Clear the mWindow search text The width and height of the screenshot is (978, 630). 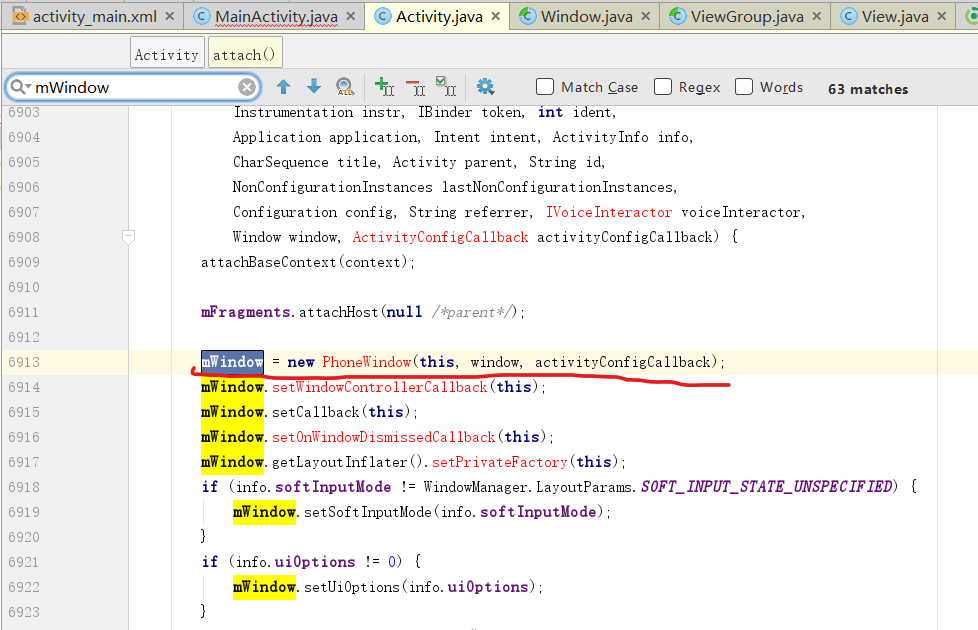click(x=246, y=88)
